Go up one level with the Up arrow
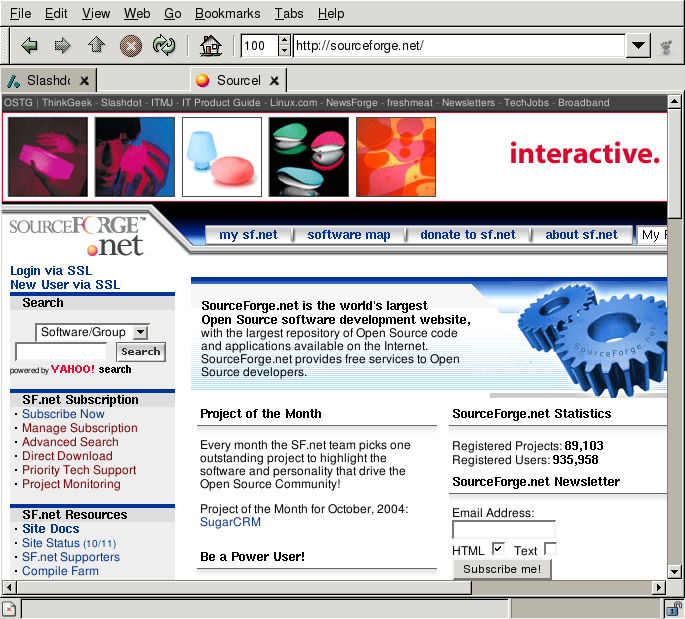 tap(96, 45)
